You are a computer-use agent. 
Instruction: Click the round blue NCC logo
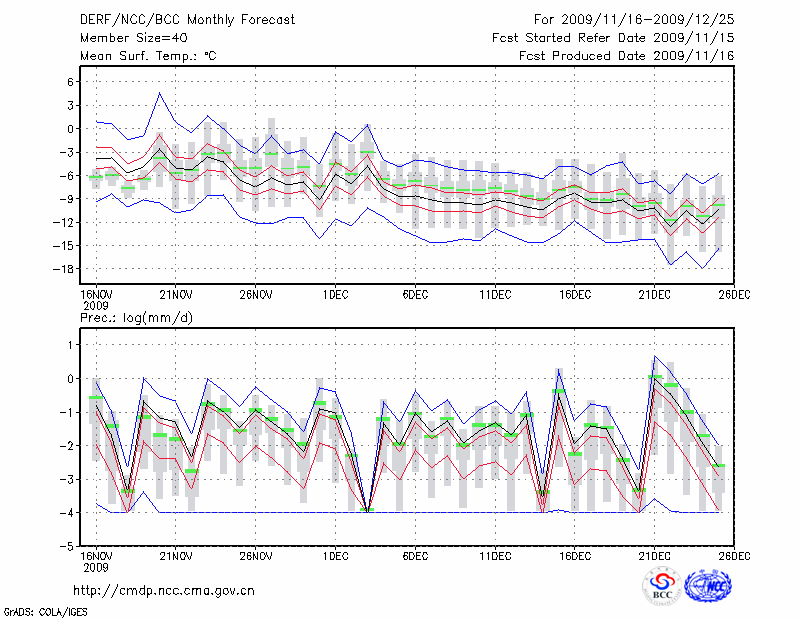coord(707,587)
